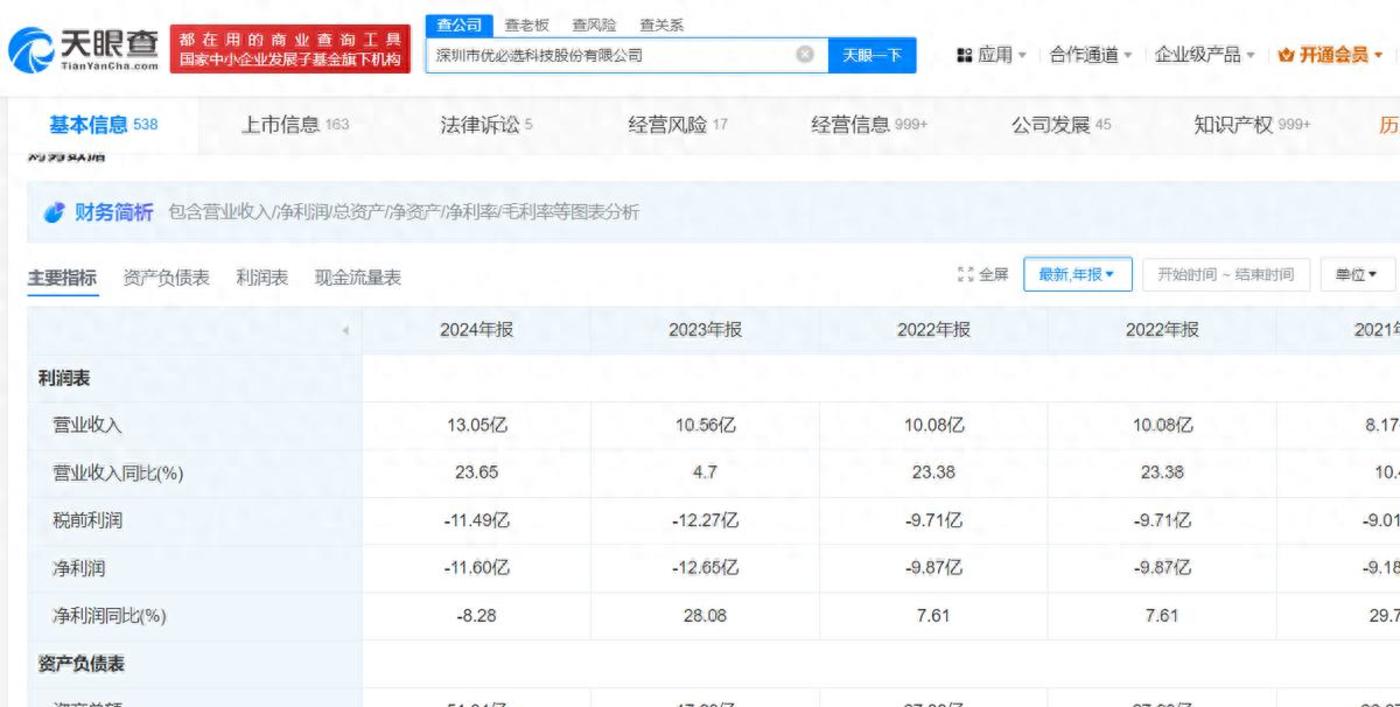Click the 营业收入同比(%) row label
Viewport: 1400px width, 707px height.
[x=118, y=473]
